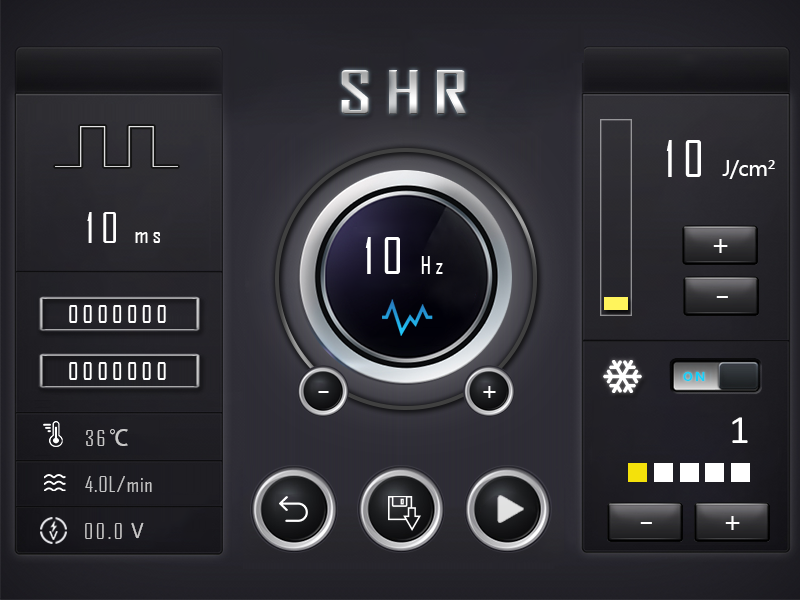Screen dimensions: 800x600
Task: Click the square pulse waveform icon
Action: click(x=117, y=146)
